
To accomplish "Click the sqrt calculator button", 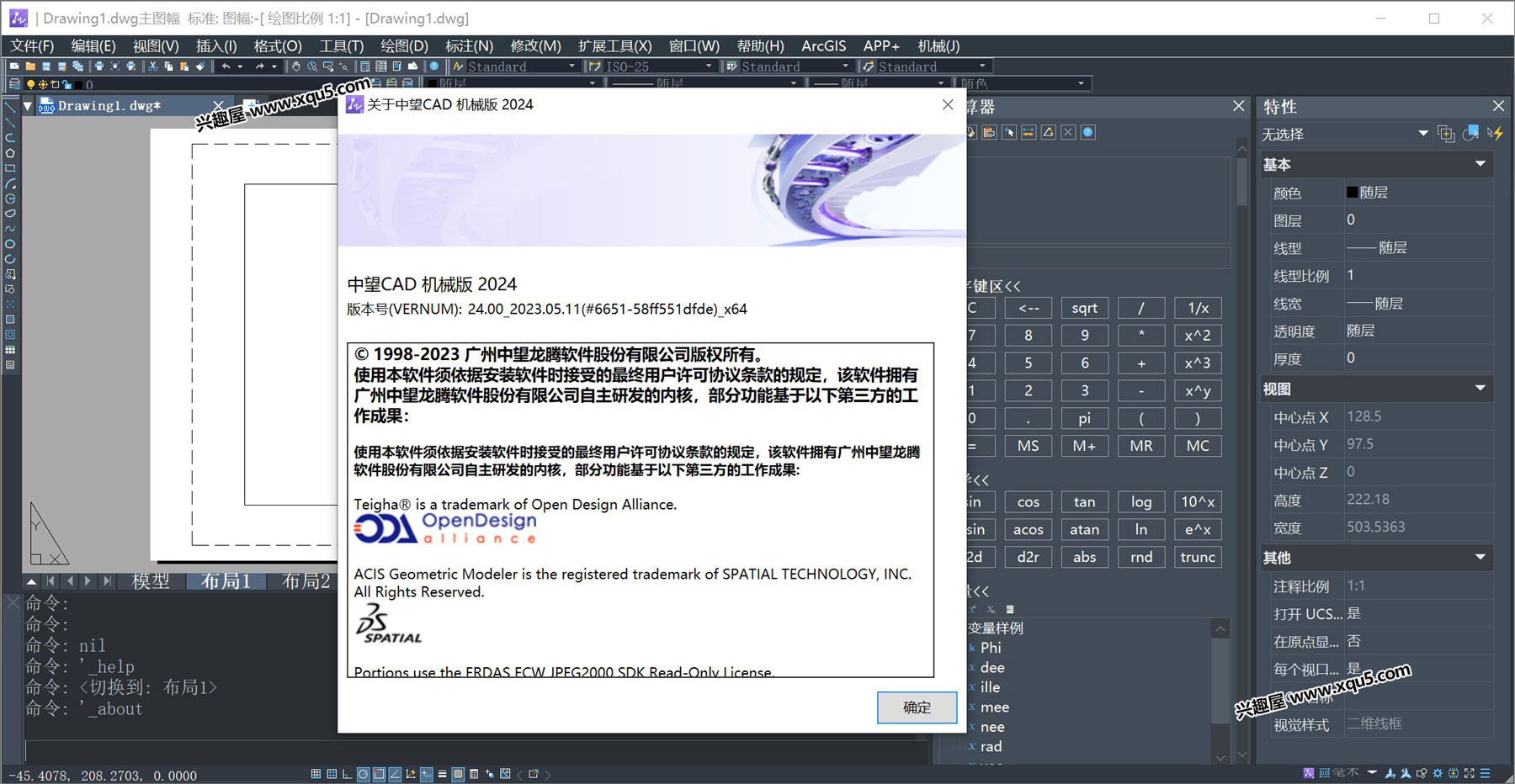I will coord(1084,308).
